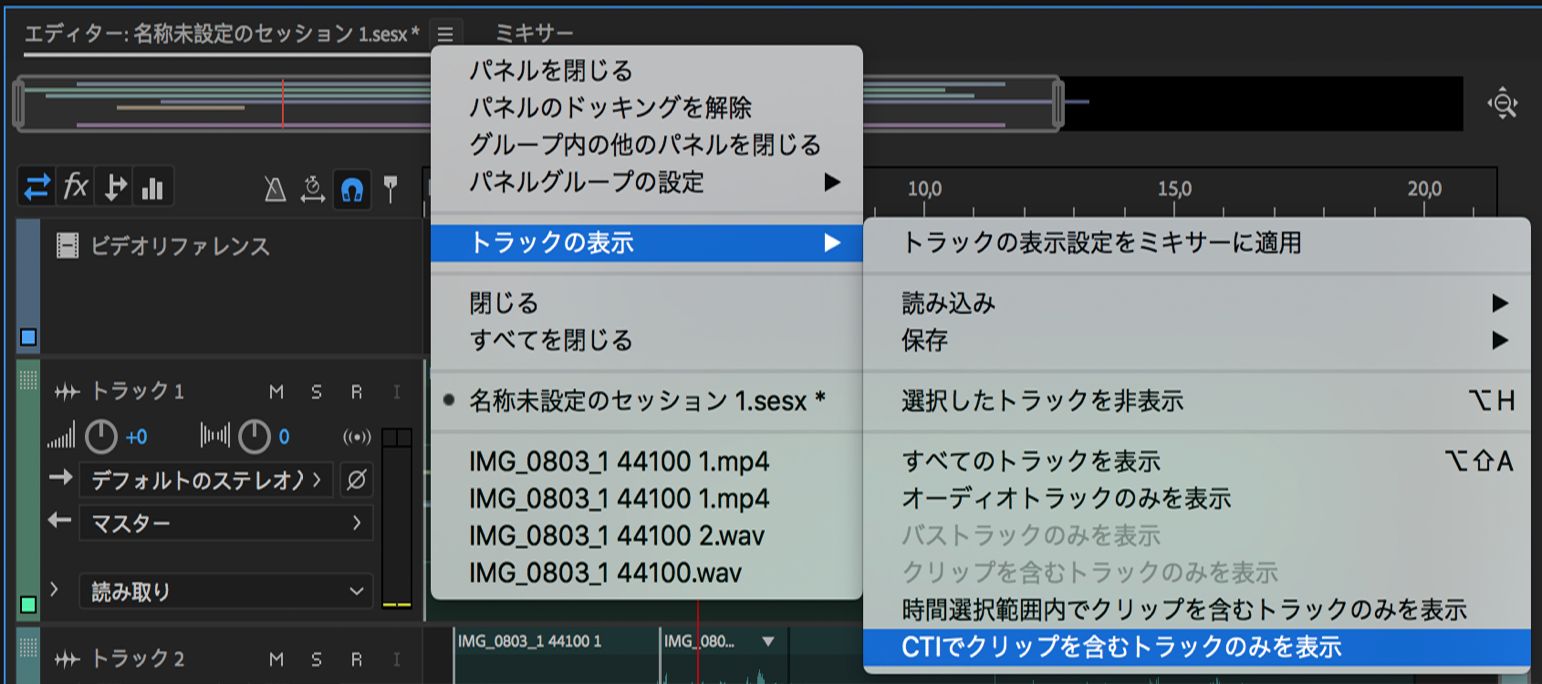Viewport: 1542px width, 684px height.
Task: Click the marker icon in the toolbar
Action: coord(389,186)
